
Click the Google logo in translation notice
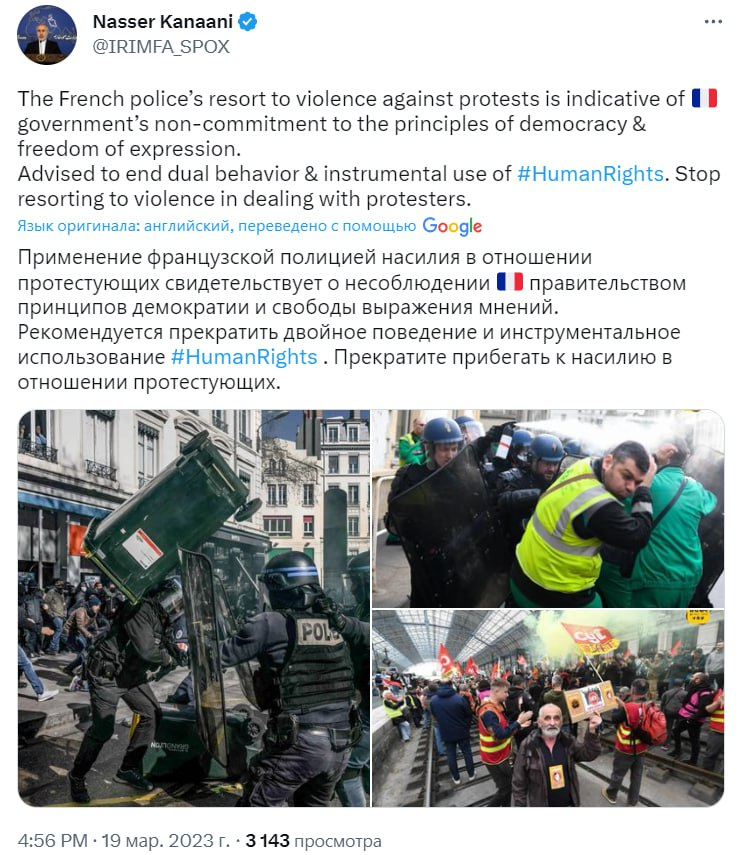tap(452, 226)
